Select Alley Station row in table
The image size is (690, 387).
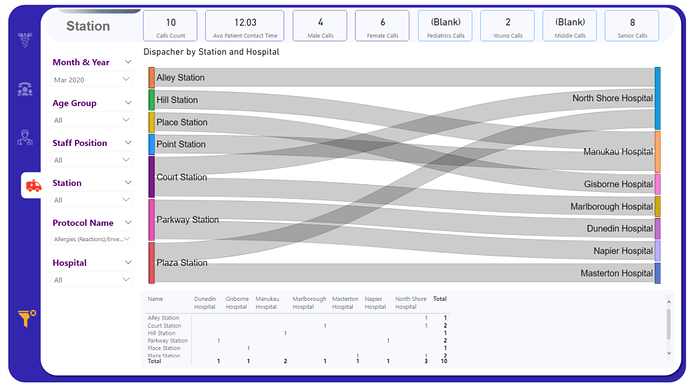click(x=297, y=318)
